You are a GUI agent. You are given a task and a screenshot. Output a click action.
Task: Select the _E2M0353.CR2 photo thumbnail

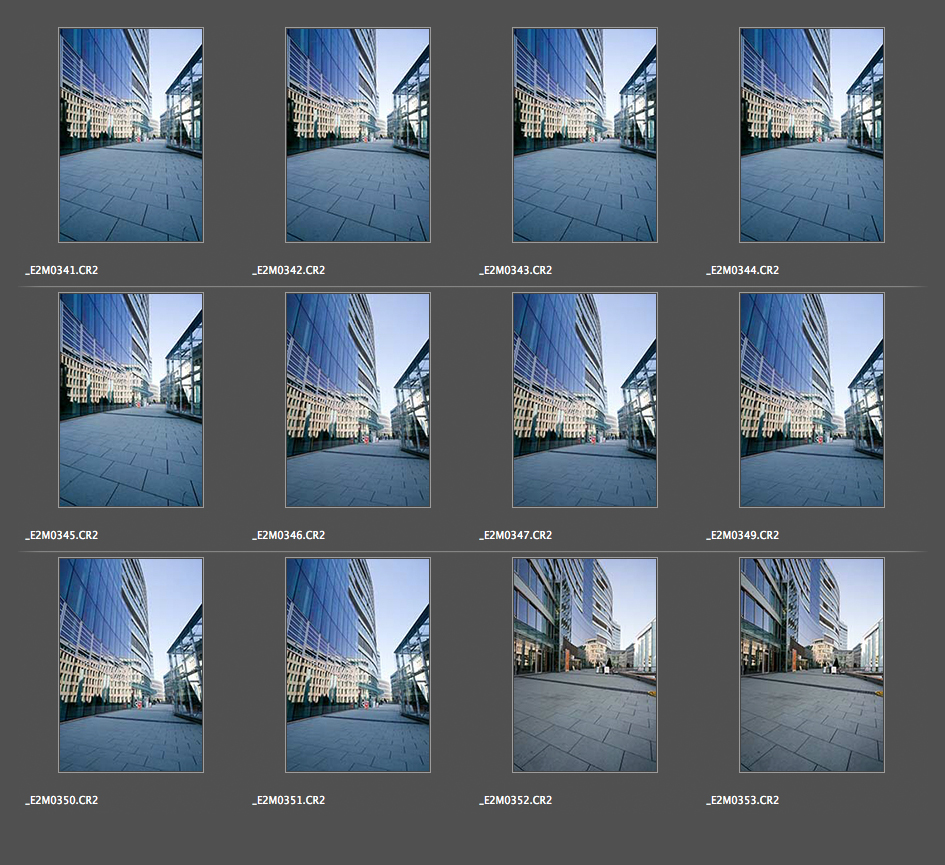[812, 665]
